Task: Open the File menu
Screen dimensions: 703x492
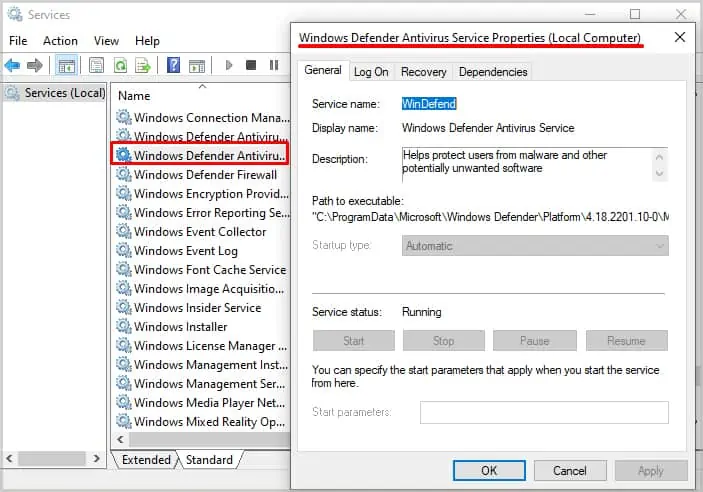Action: coord(18,41)
